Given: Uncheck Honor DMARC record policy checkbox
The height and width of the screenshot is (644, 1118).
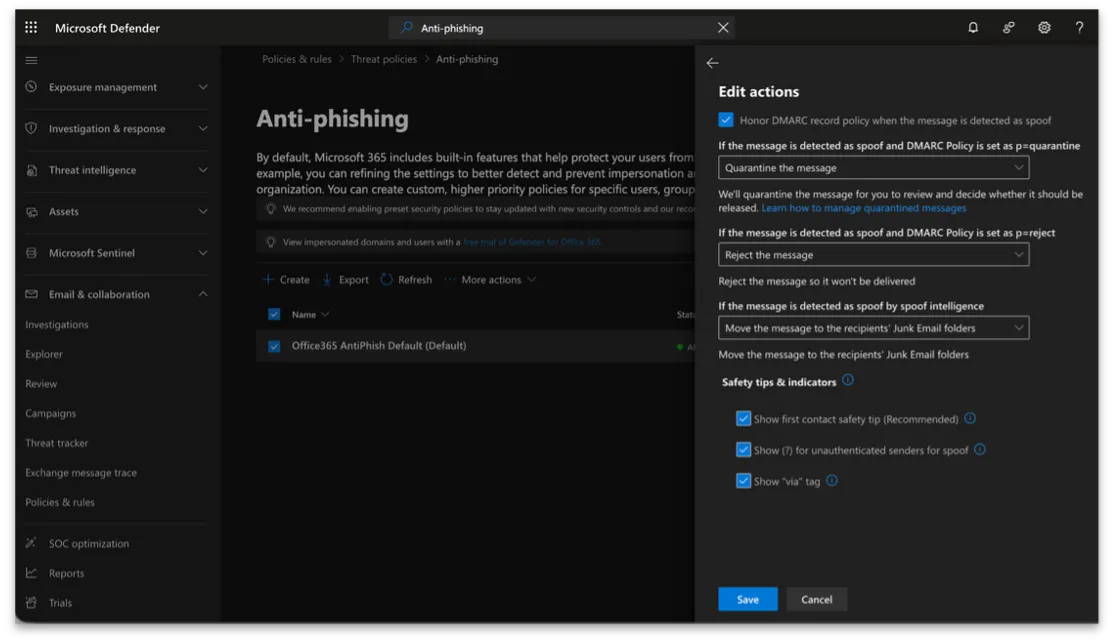Looking at the screenshot, I should 726,120.
